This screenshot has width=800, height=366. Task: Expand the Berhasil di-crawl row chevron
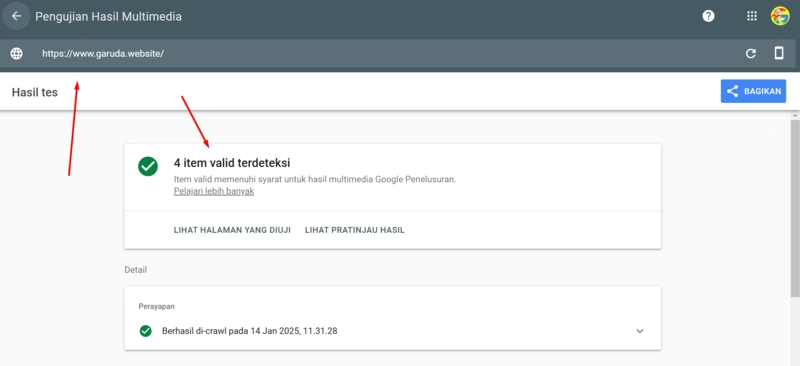(x=640, y=331)
